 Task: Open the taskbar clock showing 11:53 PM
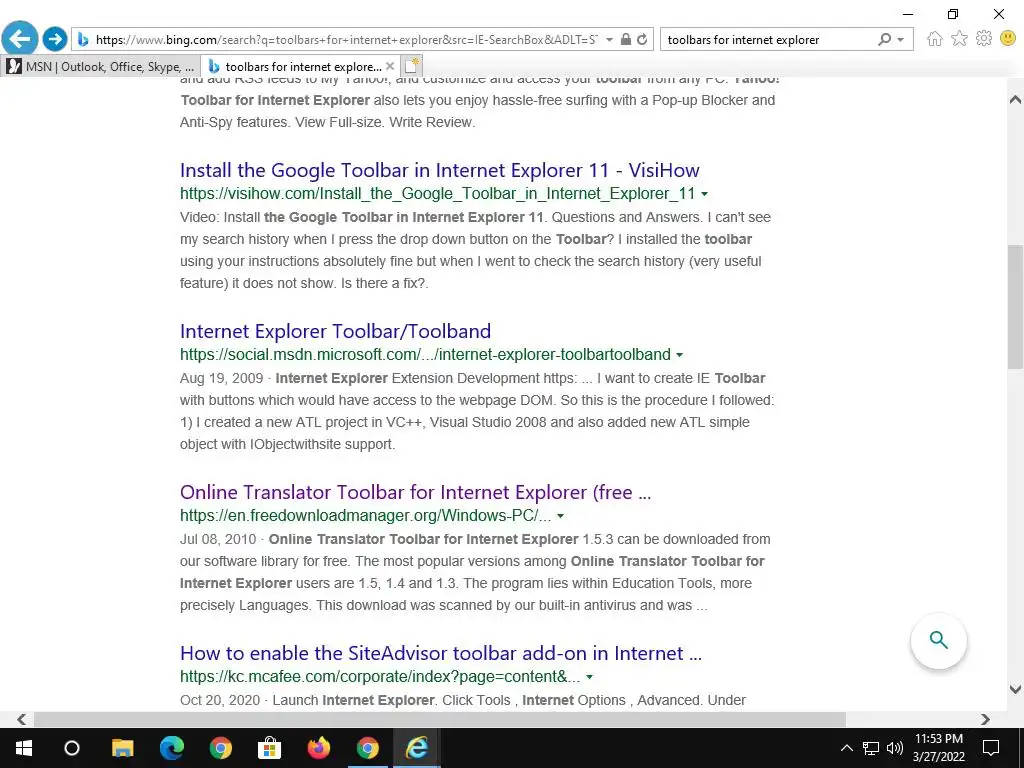click(x=938, y=748)
